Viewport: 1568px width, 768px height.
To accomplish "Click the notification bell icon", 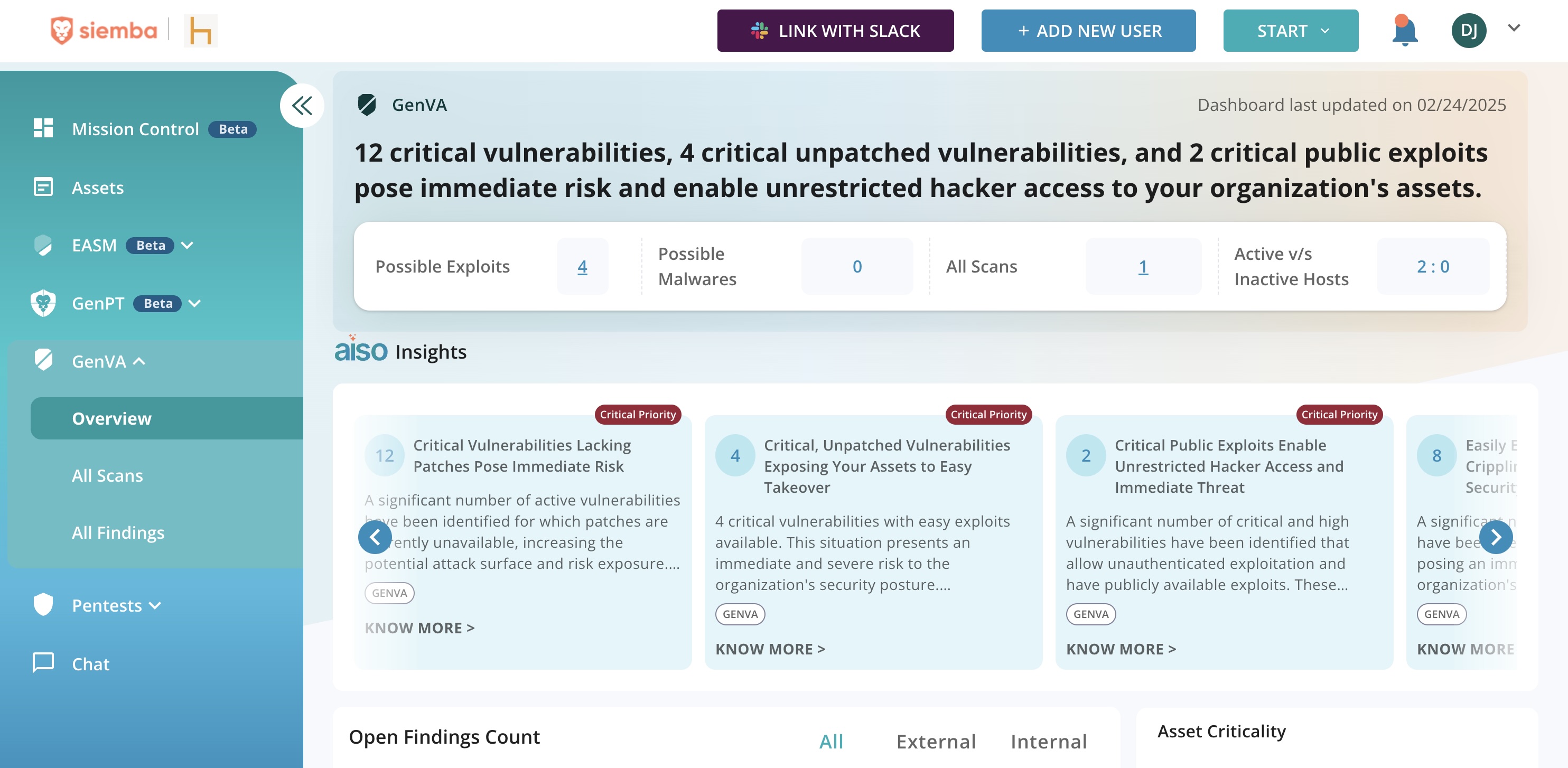I will click(x=1404, y=31).
